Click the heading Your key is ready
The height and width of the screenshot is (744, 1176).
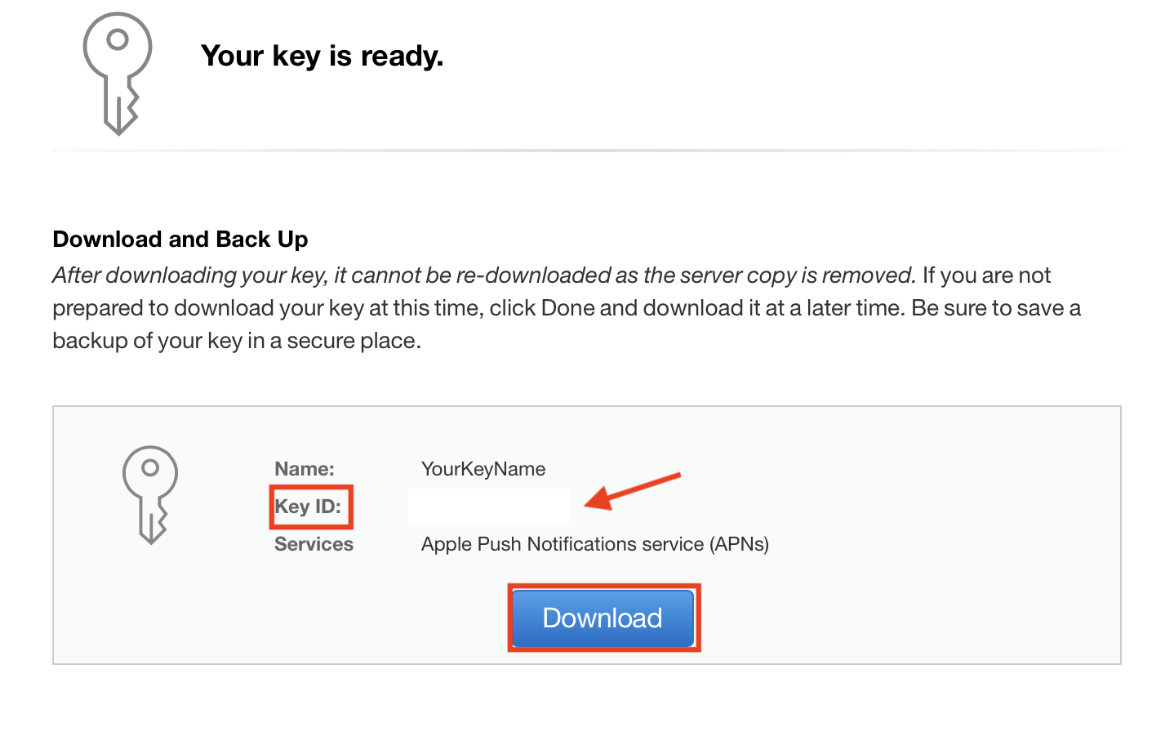point(322,56)
